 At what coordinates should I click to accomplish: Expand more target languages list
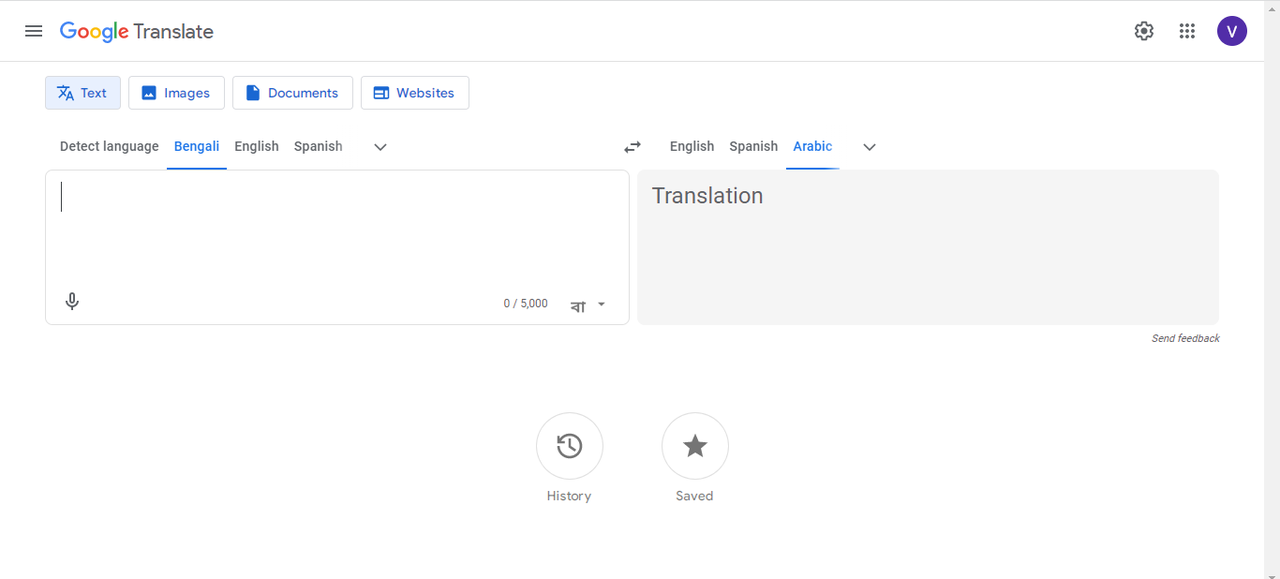(869, 147)
